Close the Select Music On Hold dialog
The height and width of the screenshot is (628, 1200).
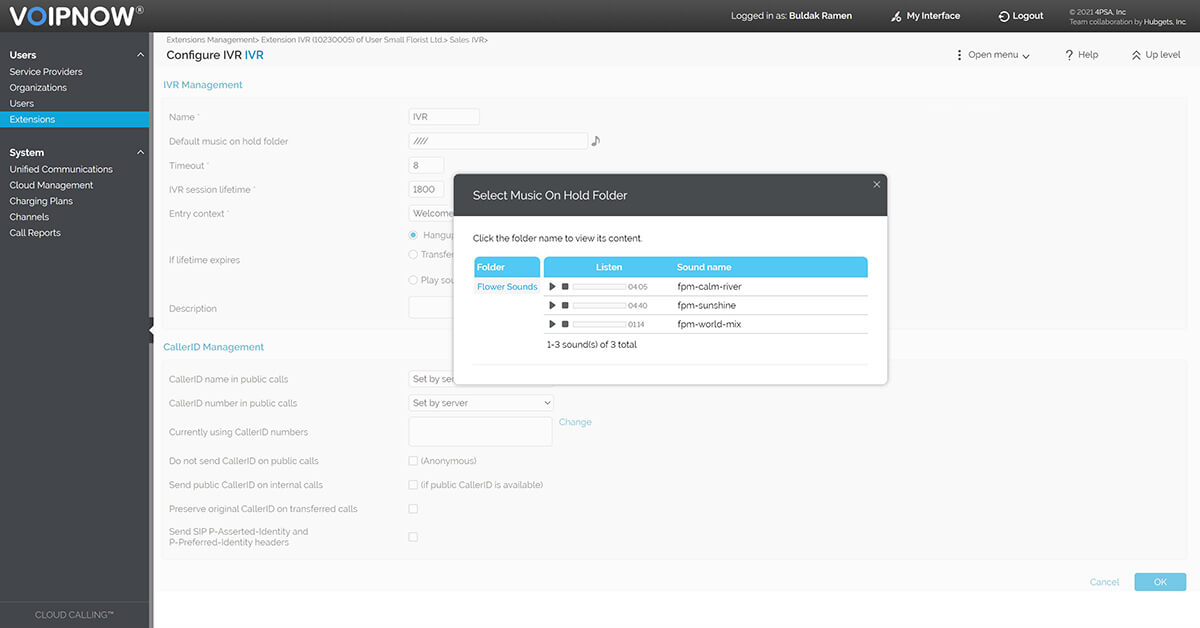point(877,184)
